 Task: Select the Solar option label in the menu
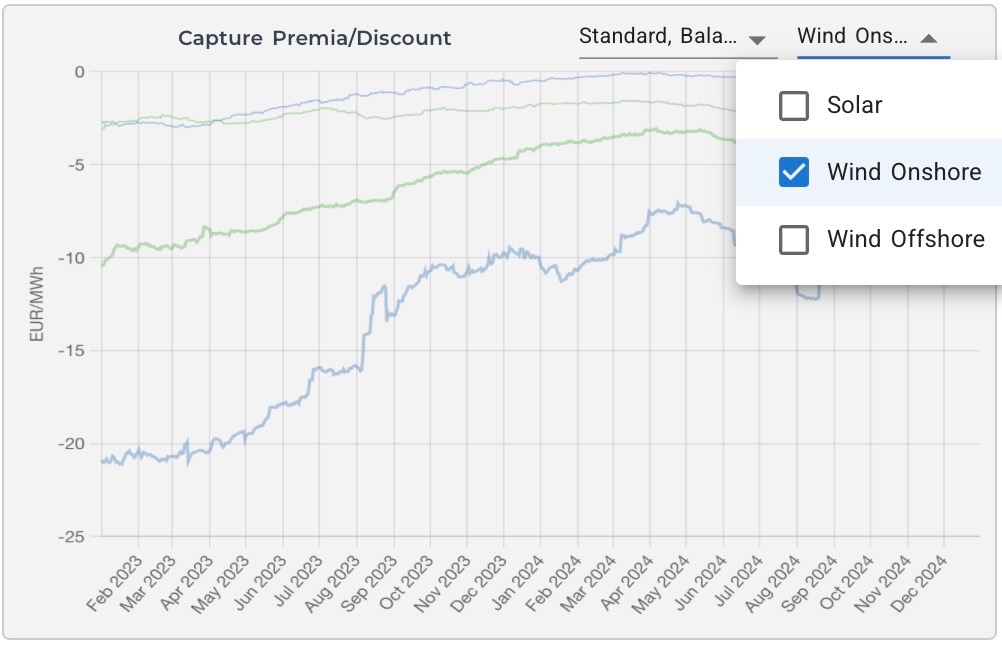854,106
